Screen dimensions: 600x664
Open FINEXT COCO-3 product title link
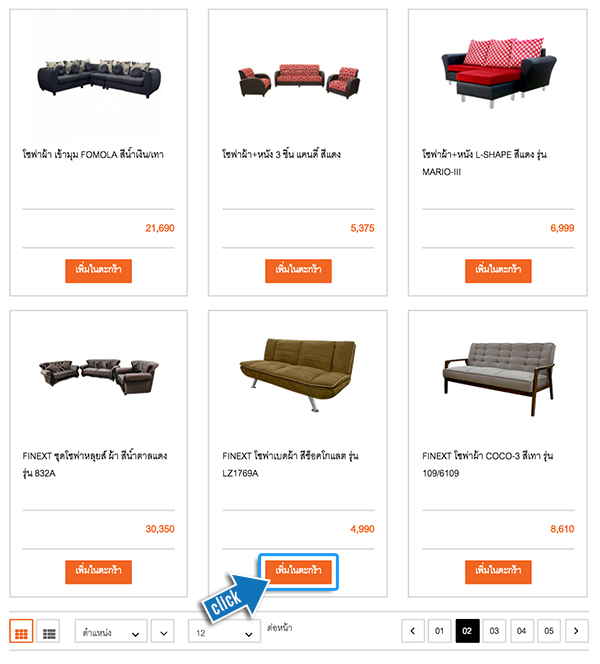click(487, 464)
